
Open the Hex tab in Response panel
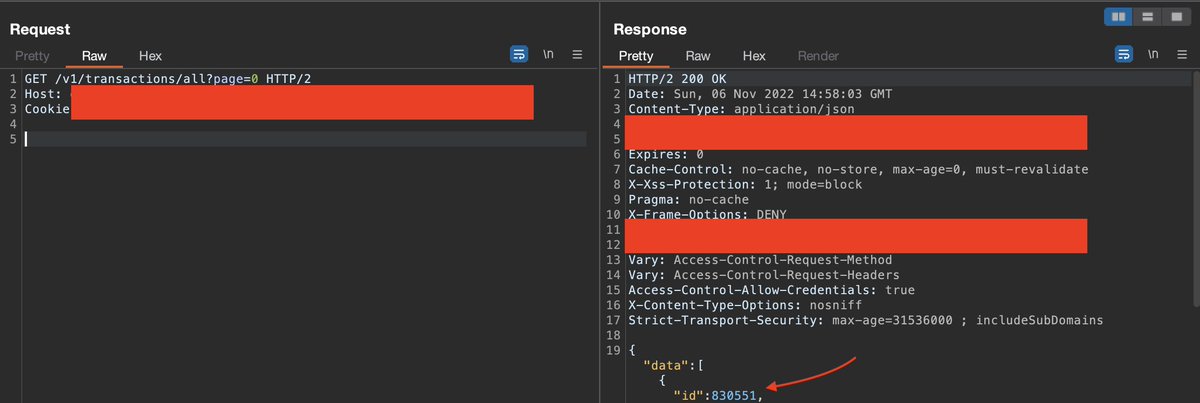(754, 56)
